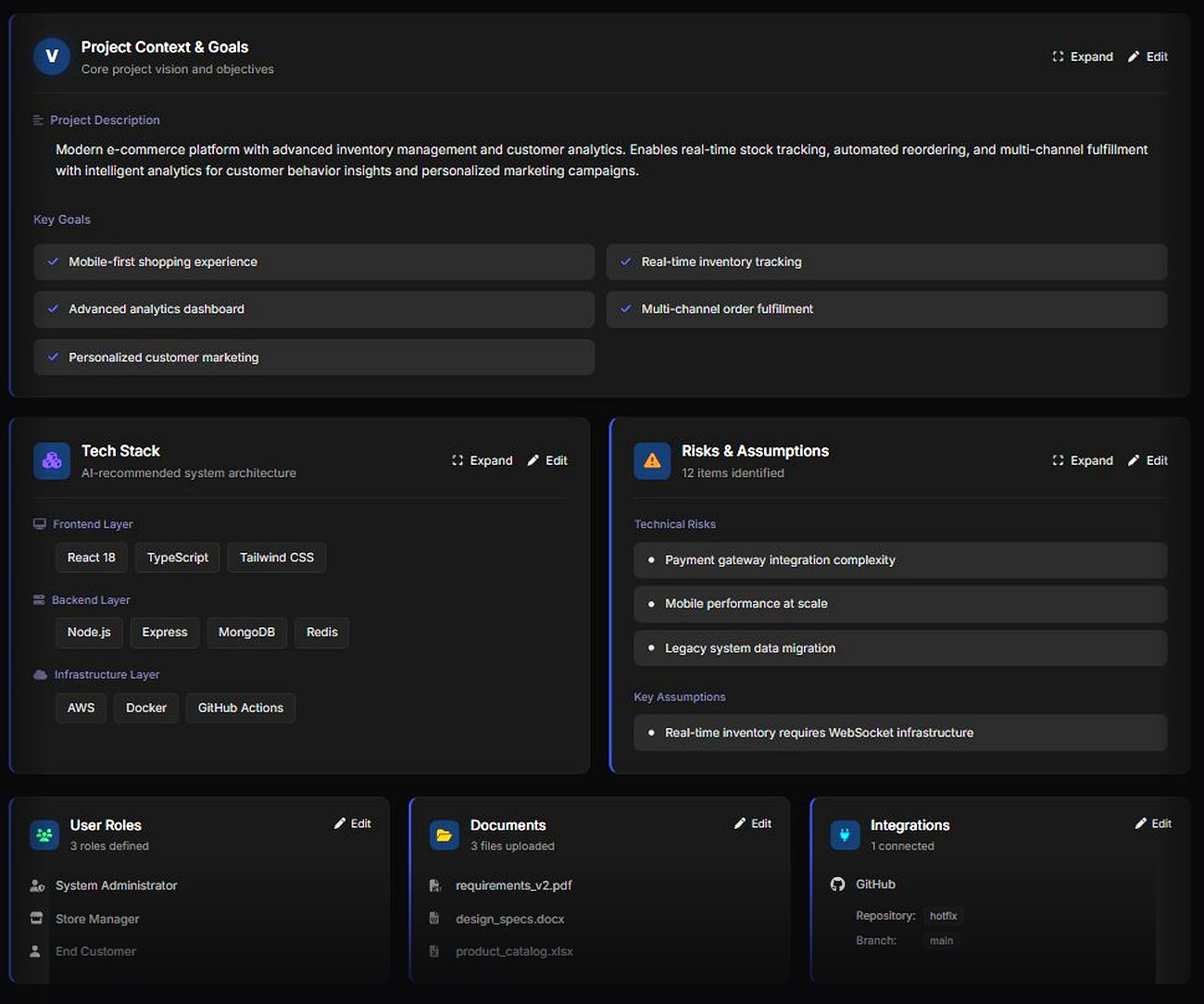
Task: Expand the Project Context & Goals card
Action: pos(1083,56)
